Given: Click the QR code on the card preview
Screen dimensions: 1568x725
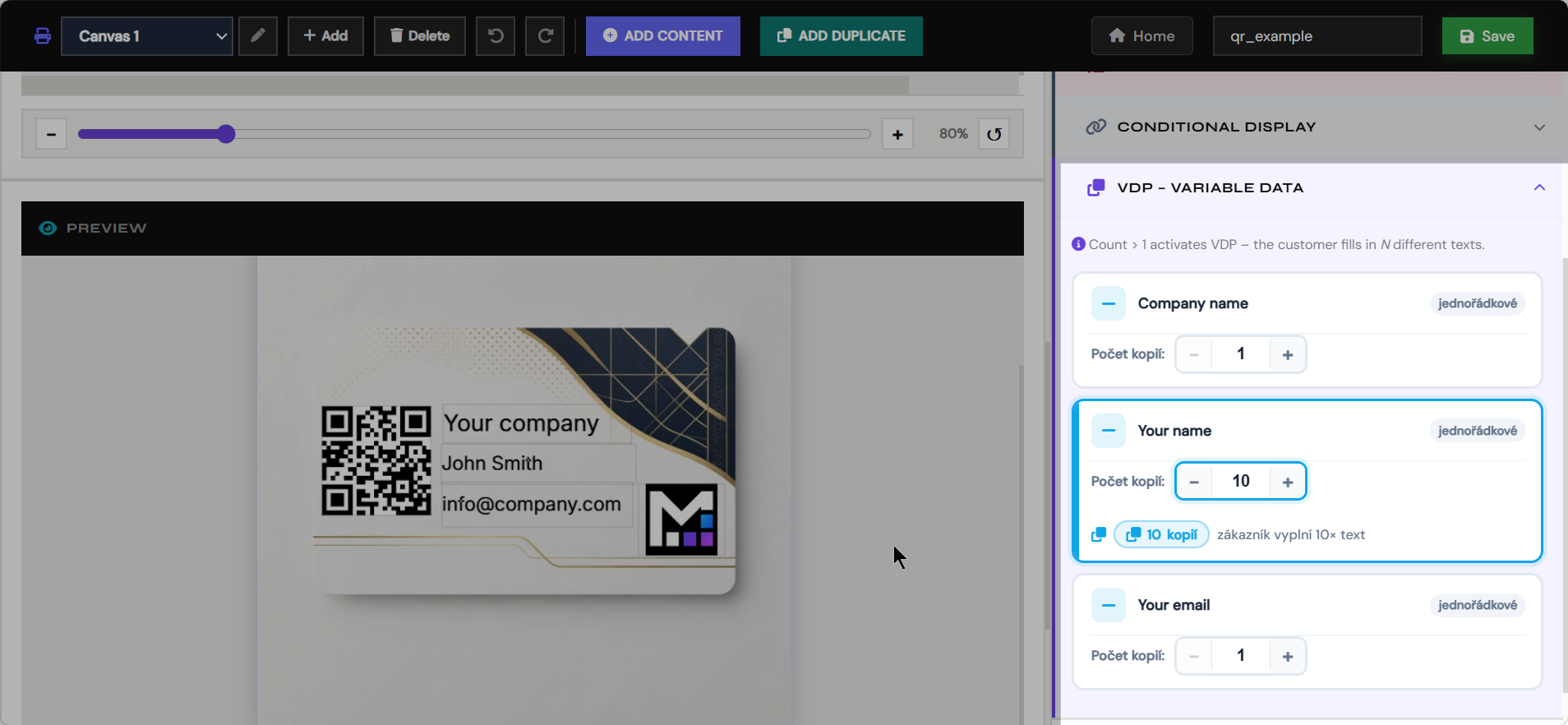Looking at the screenshot, I should 376,460.
